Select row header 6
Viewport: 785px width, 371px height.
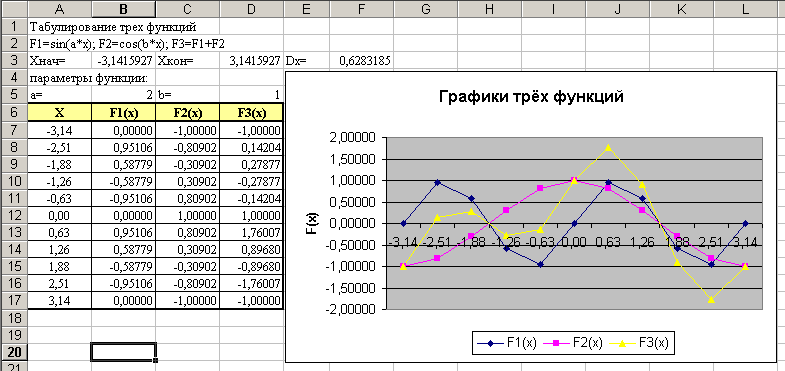point(14,112)
